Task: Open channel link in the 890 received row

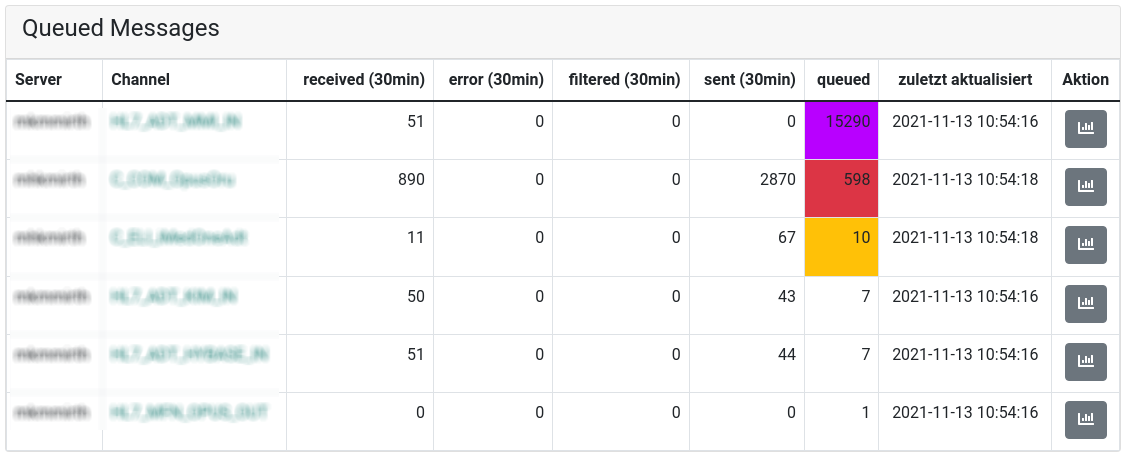Action: click(173, 180)
